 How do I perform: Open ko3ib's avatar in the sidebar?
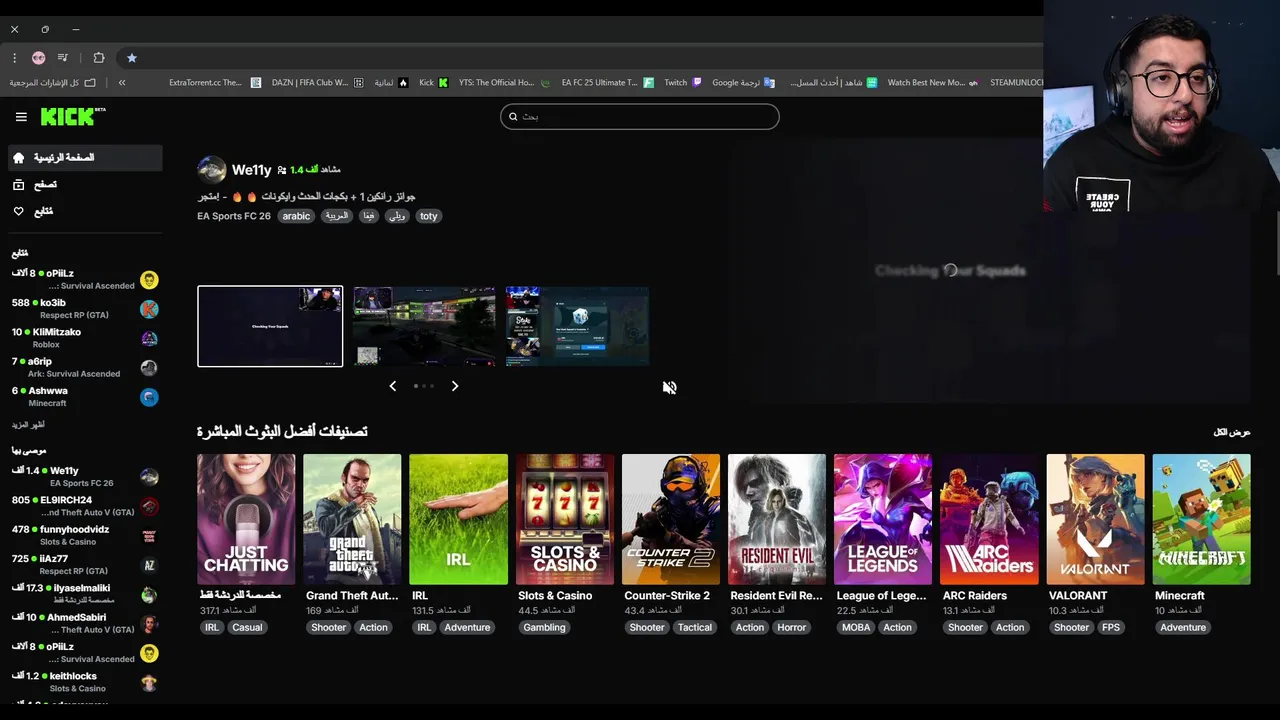click(149, 309)
